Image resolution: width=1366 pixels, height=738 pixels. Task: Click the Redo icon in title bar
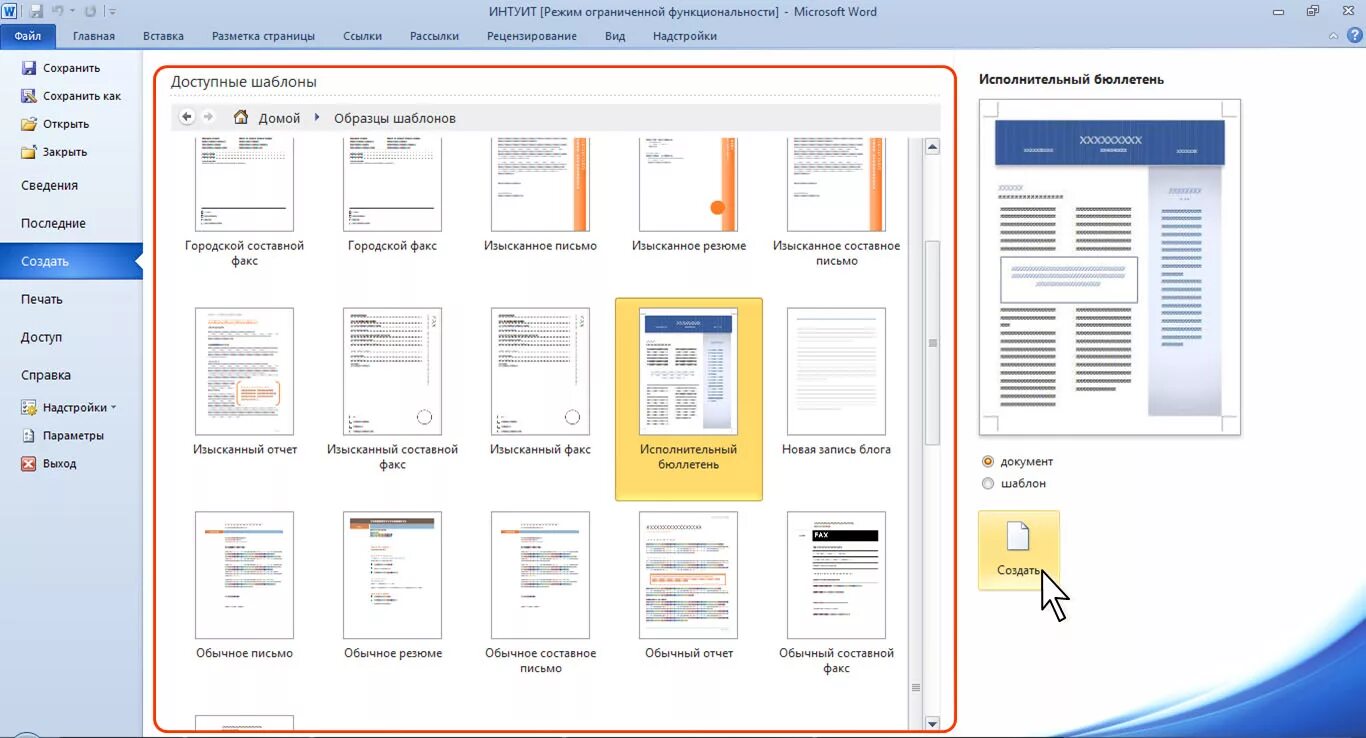90,11
